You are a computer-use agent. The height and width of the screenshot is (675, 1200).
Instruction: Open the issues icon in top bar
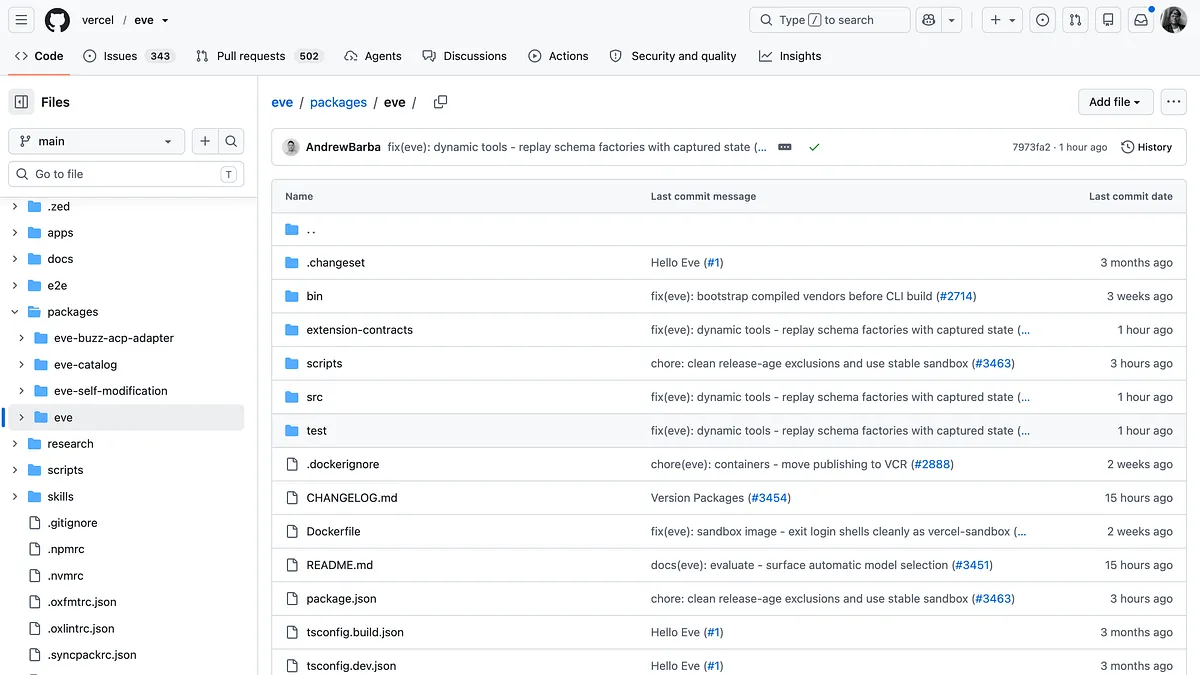pos(1042,20)
